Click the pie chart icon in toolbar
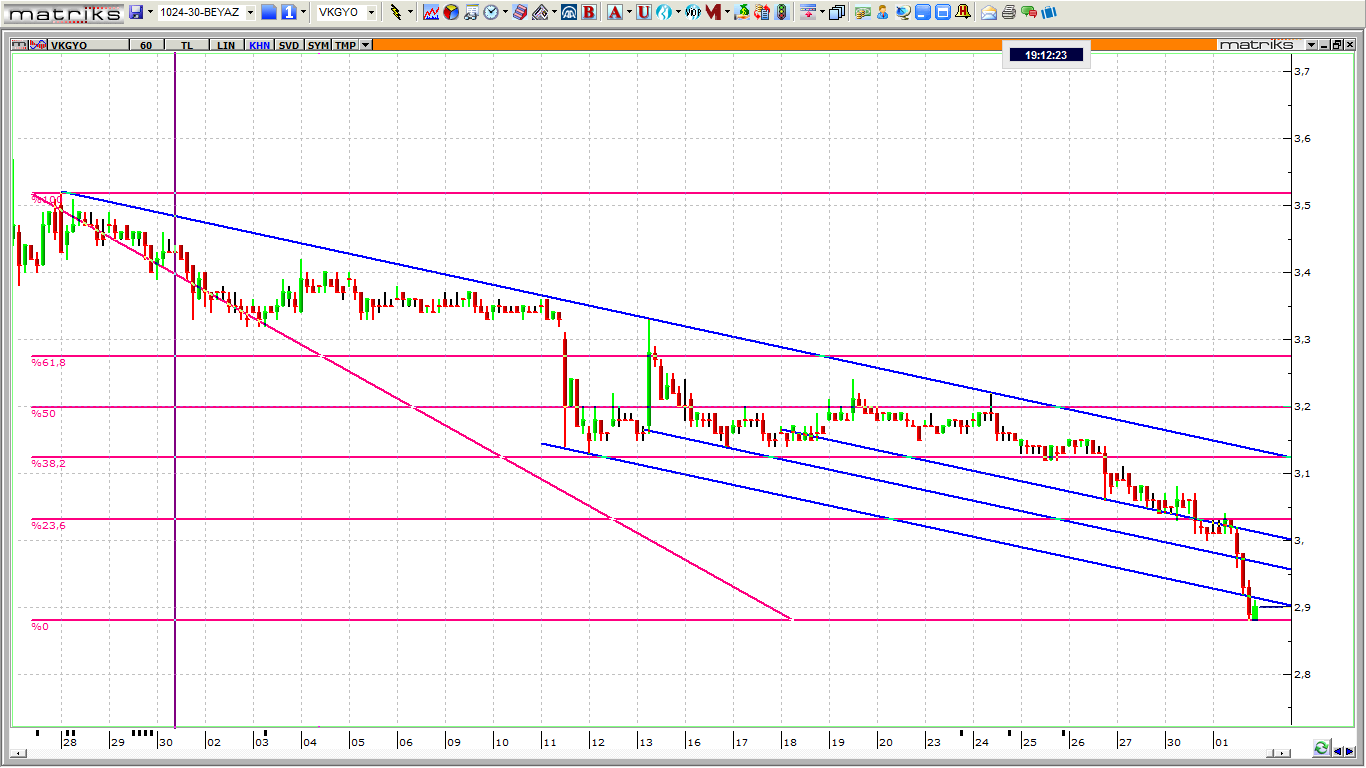The image size is (1366, 768). [x=451, y=12]
